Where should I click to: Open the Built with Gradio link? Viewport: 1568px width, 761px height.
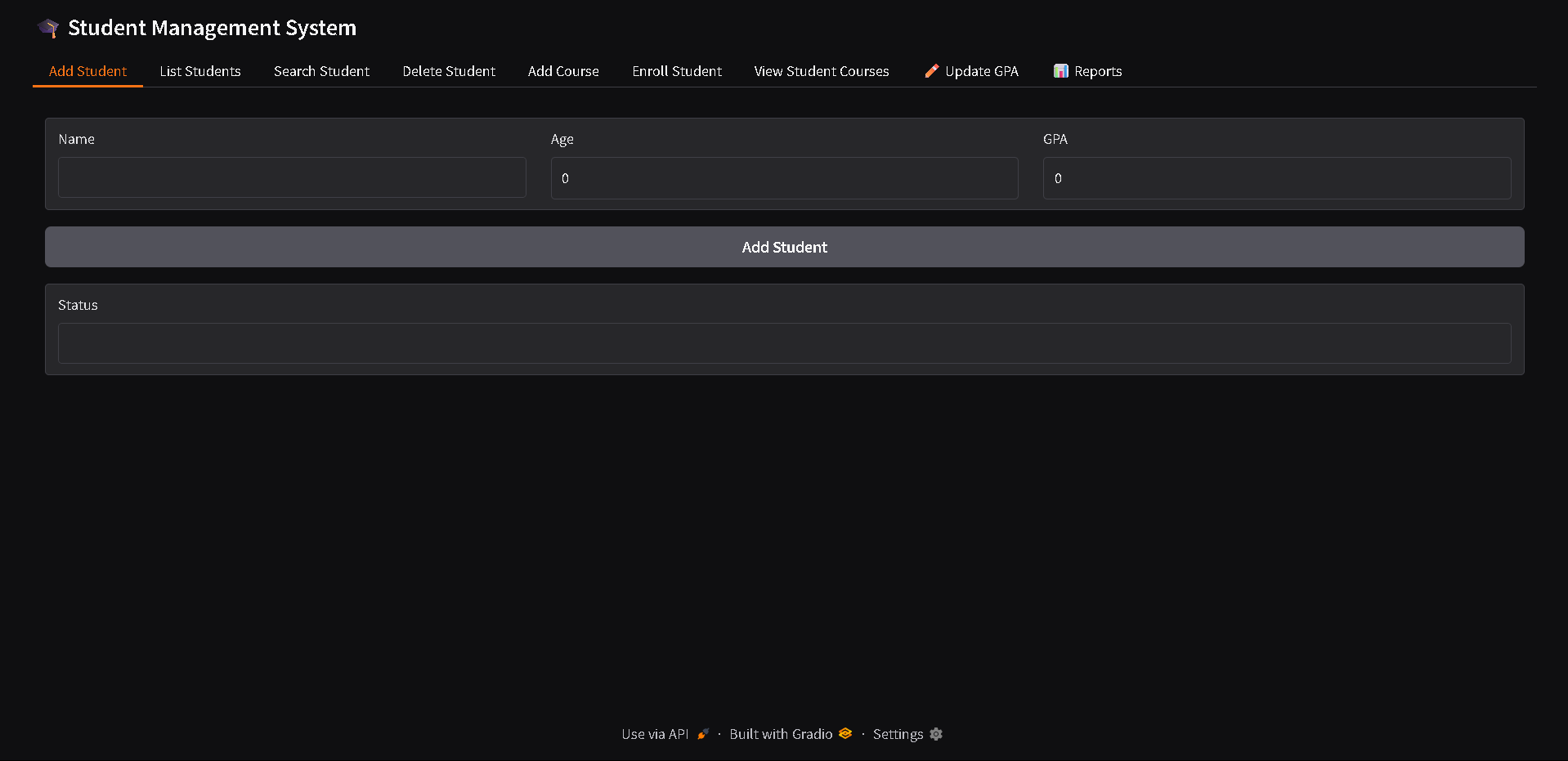791,734
